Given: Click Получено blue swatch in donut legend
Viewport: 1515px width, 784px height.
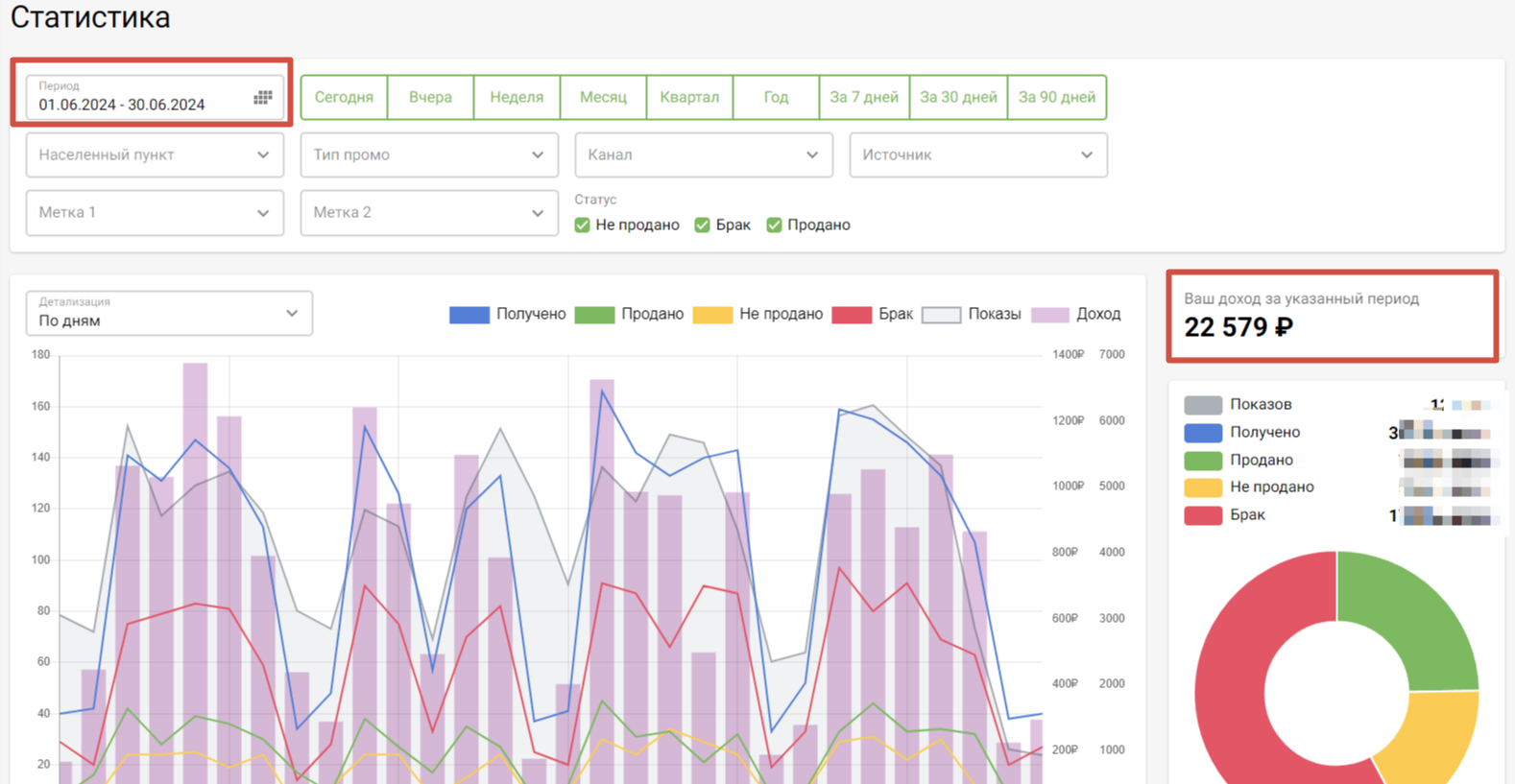Looking at the screenshot, I should 1203,433.
